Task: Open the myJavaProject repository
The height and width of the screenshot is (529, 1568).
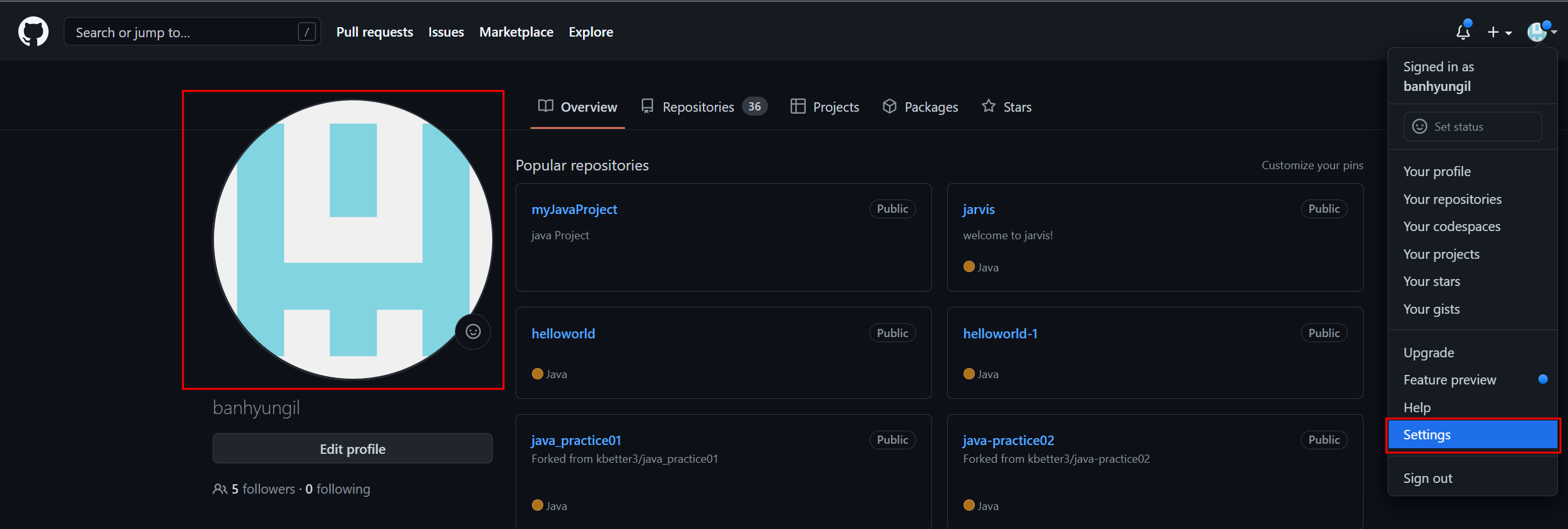Action: [574, 210]
